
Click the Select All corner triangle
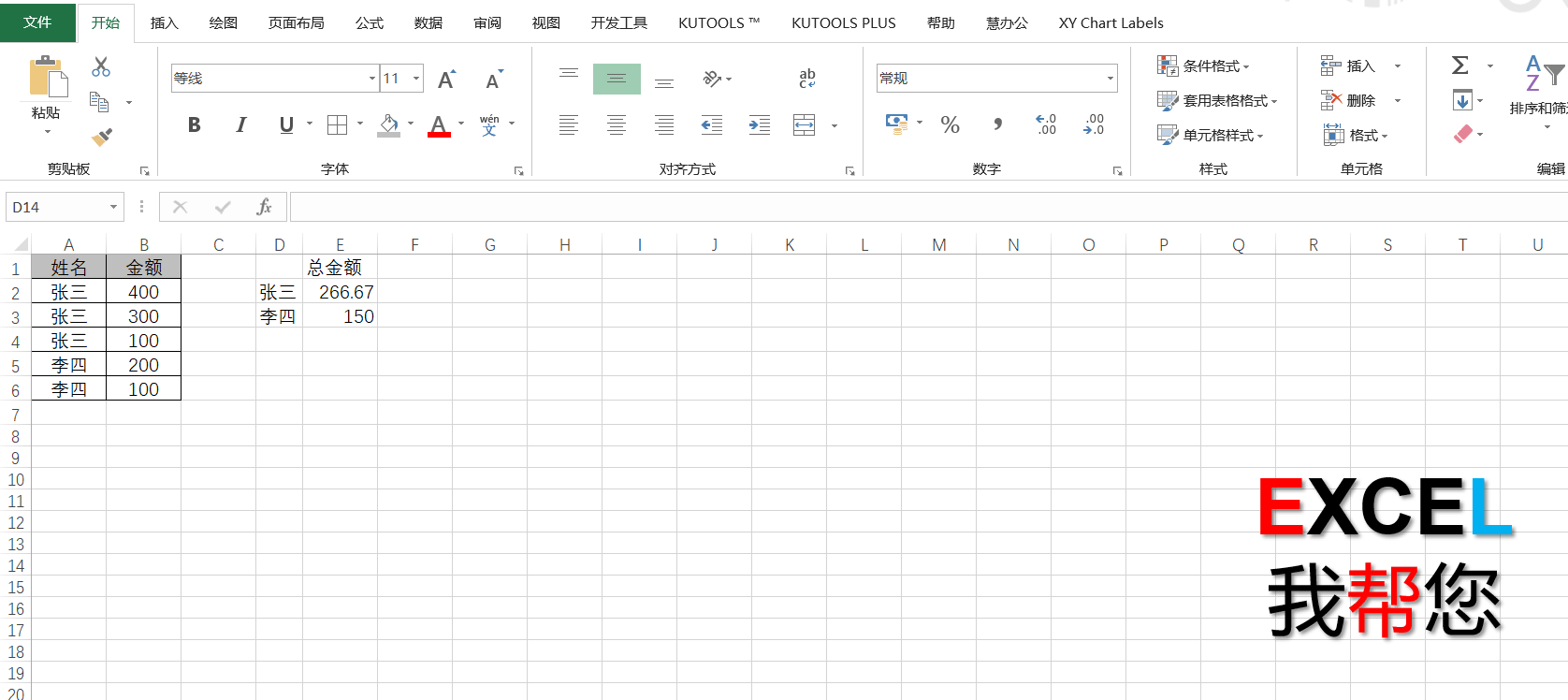click(20, 245)
